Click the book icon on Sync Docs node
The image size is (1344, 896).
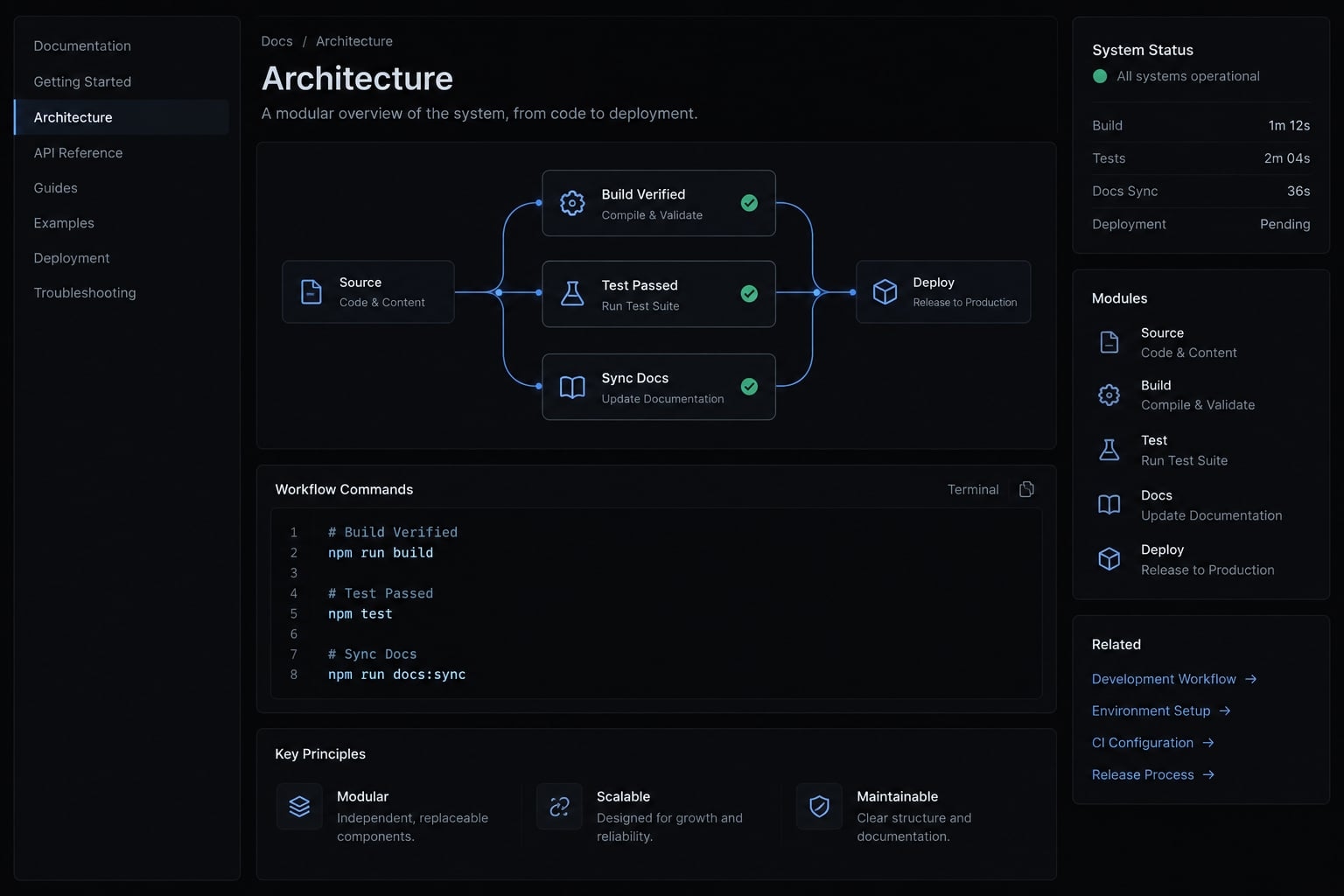pyautogui.click(x=572, y=387)
